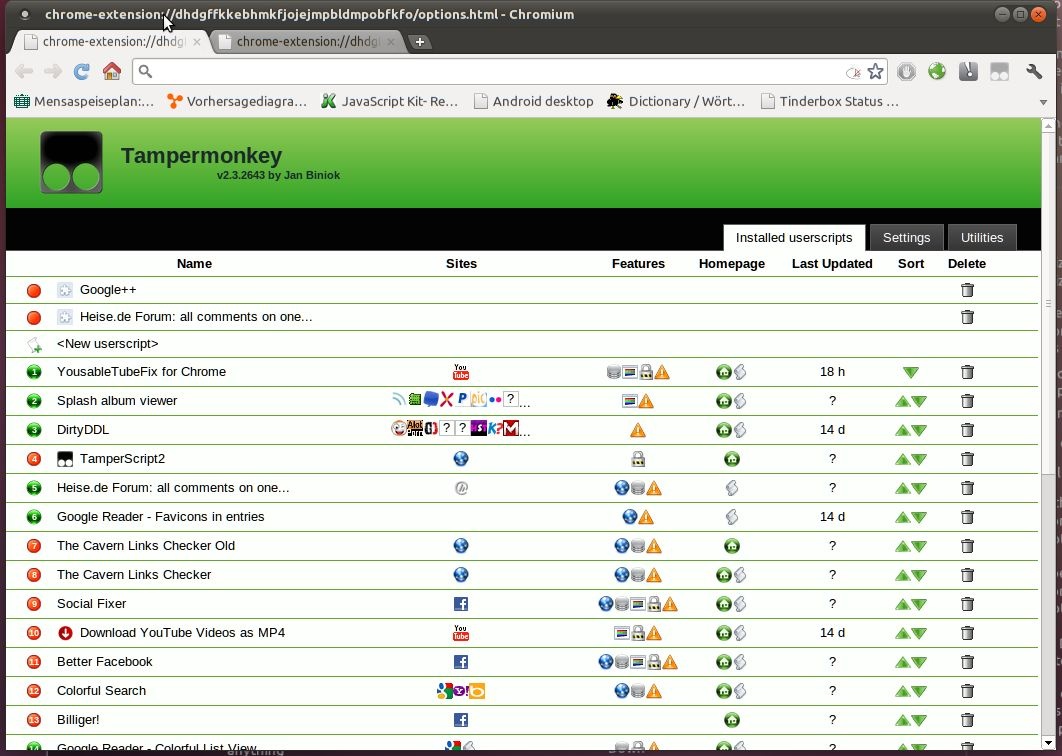Click YouTube site icon for YousableTubeFix
Image resolution: width=1062 pixels, height=756 pixels.
(x=461, y=372)
